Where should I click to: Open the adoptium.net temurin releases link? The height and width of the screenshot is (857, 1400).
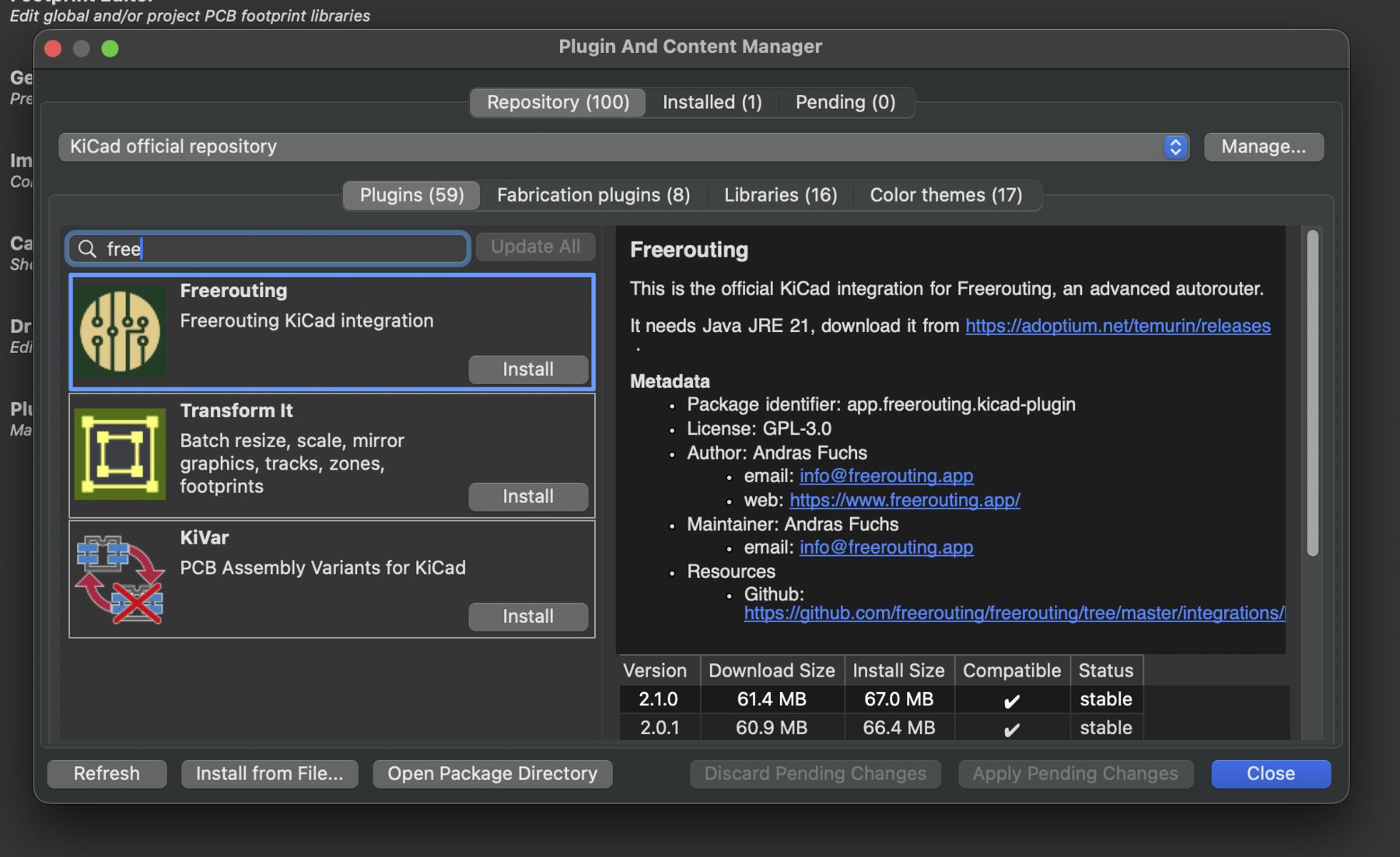(x=1118, y=326)
